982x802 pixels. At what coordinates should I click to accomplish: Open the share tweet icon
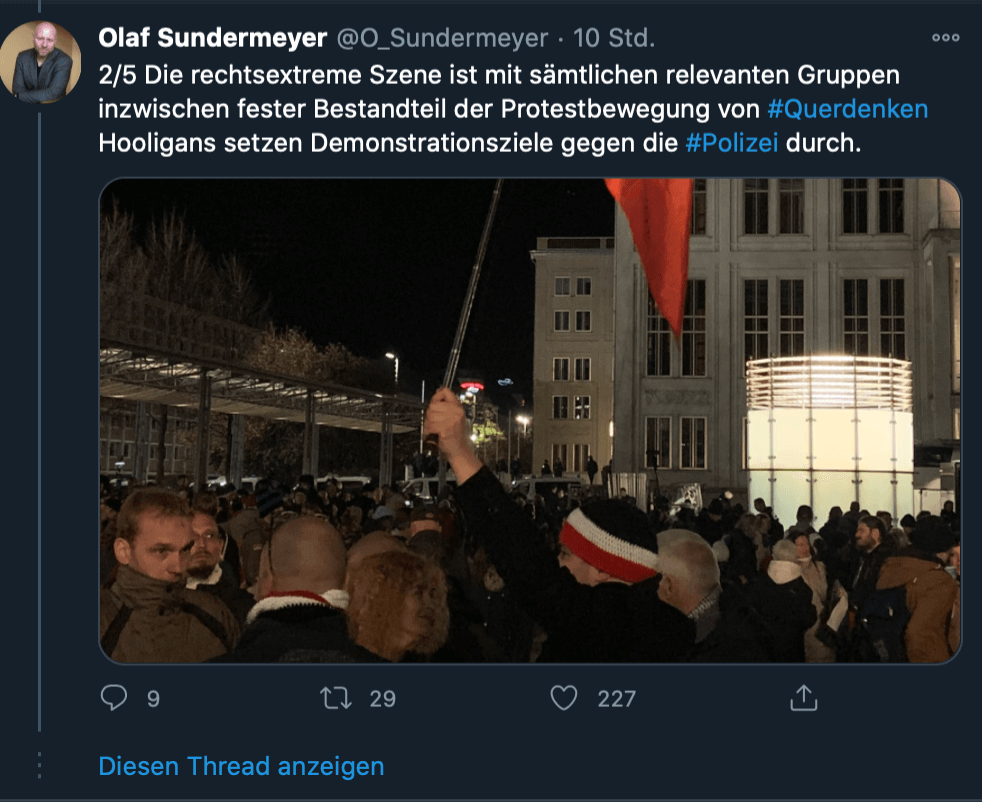pos(804,697)
